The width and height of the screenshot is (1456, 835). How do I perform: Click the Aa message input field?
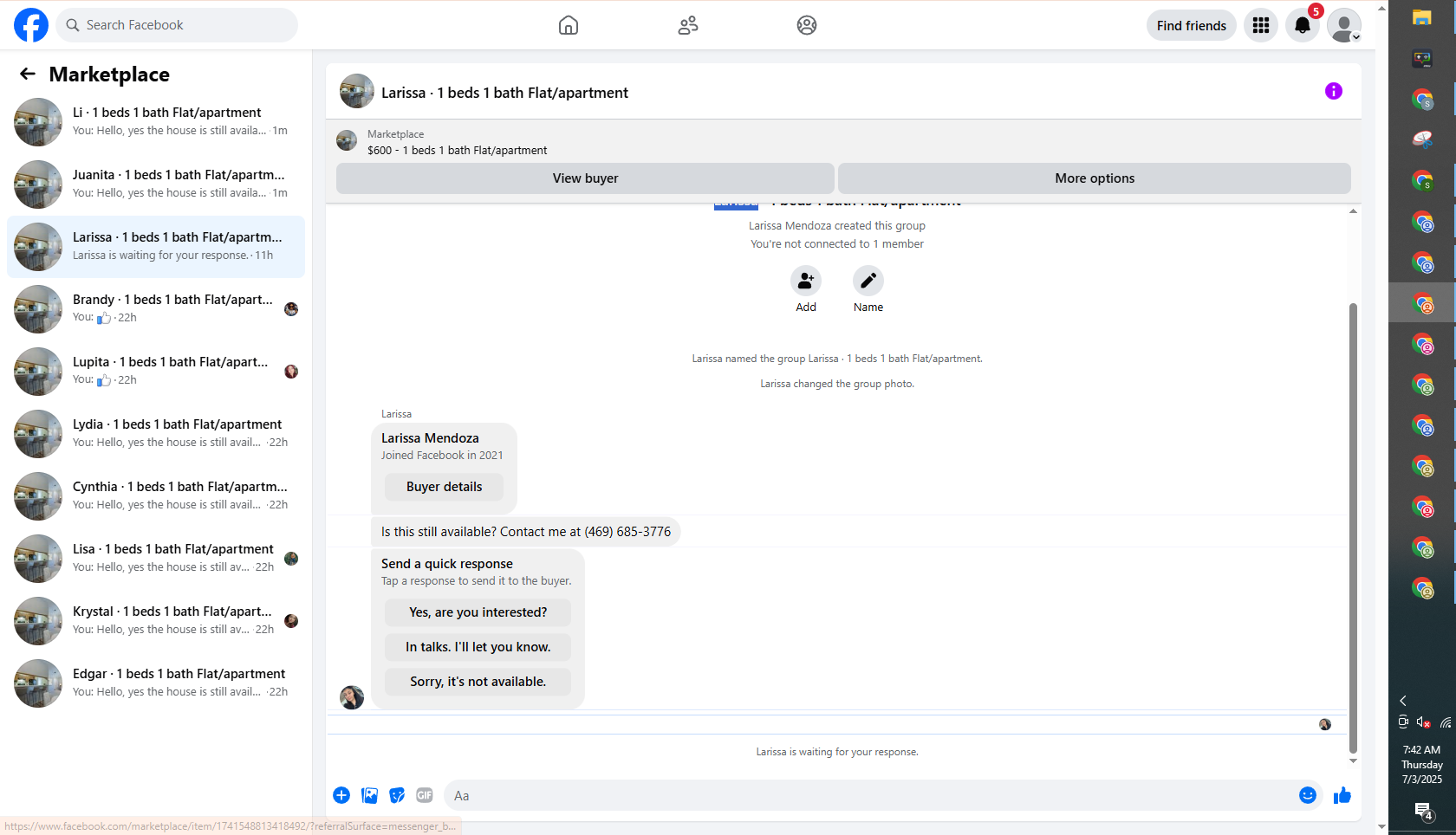[x=870, y=795]
